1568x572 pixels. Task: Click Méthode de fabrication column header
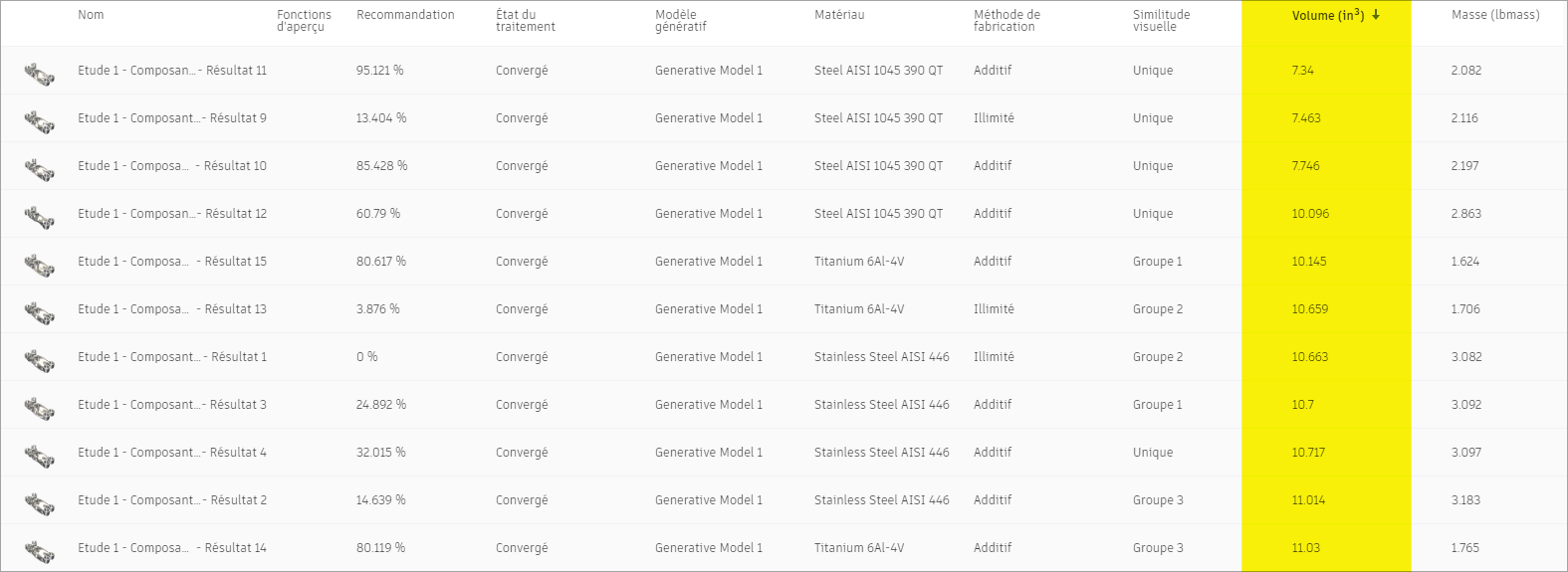coord(1007,21)
